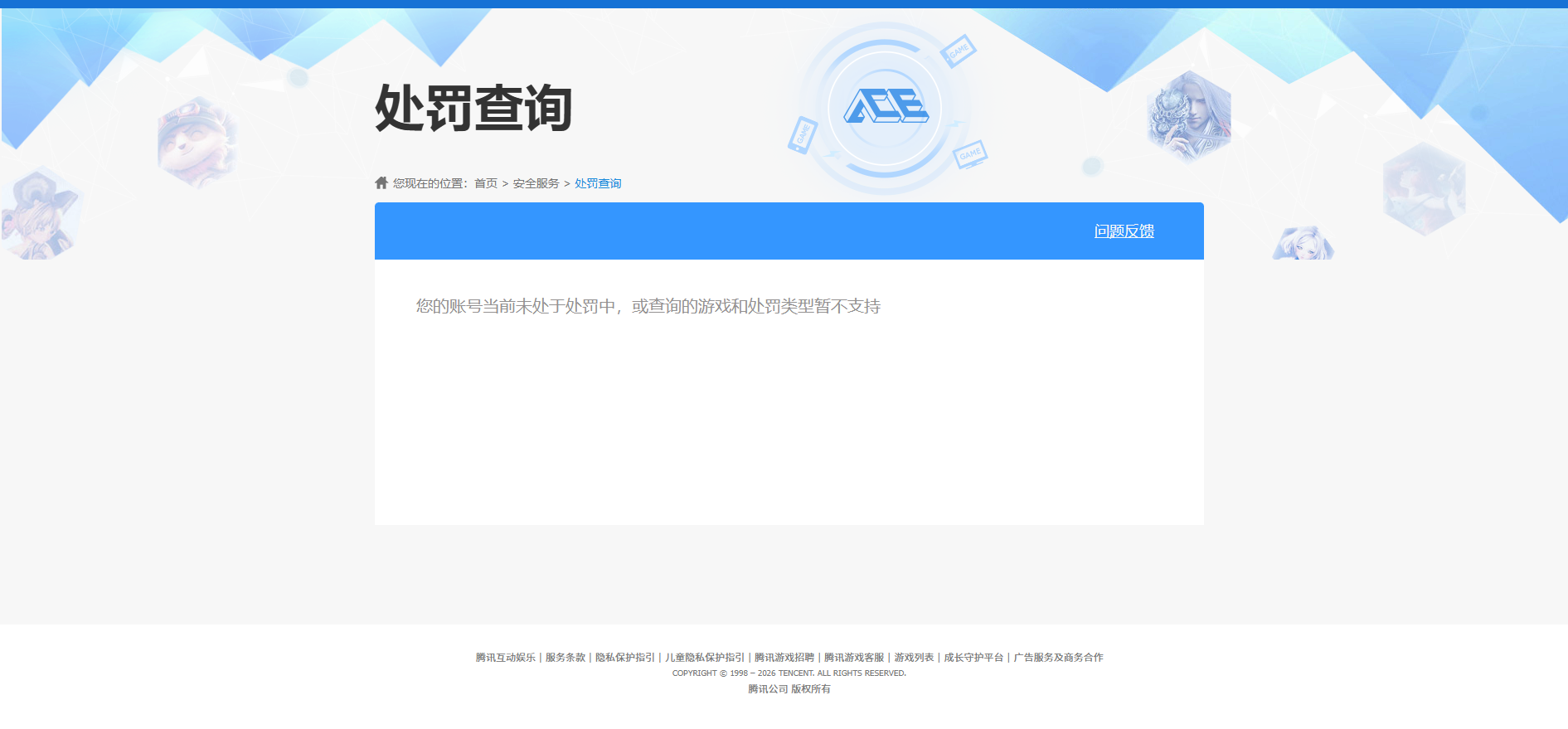Click the home icon in the breadcrumb
The width and height of the screenshot is (1568, 729).
381,182
